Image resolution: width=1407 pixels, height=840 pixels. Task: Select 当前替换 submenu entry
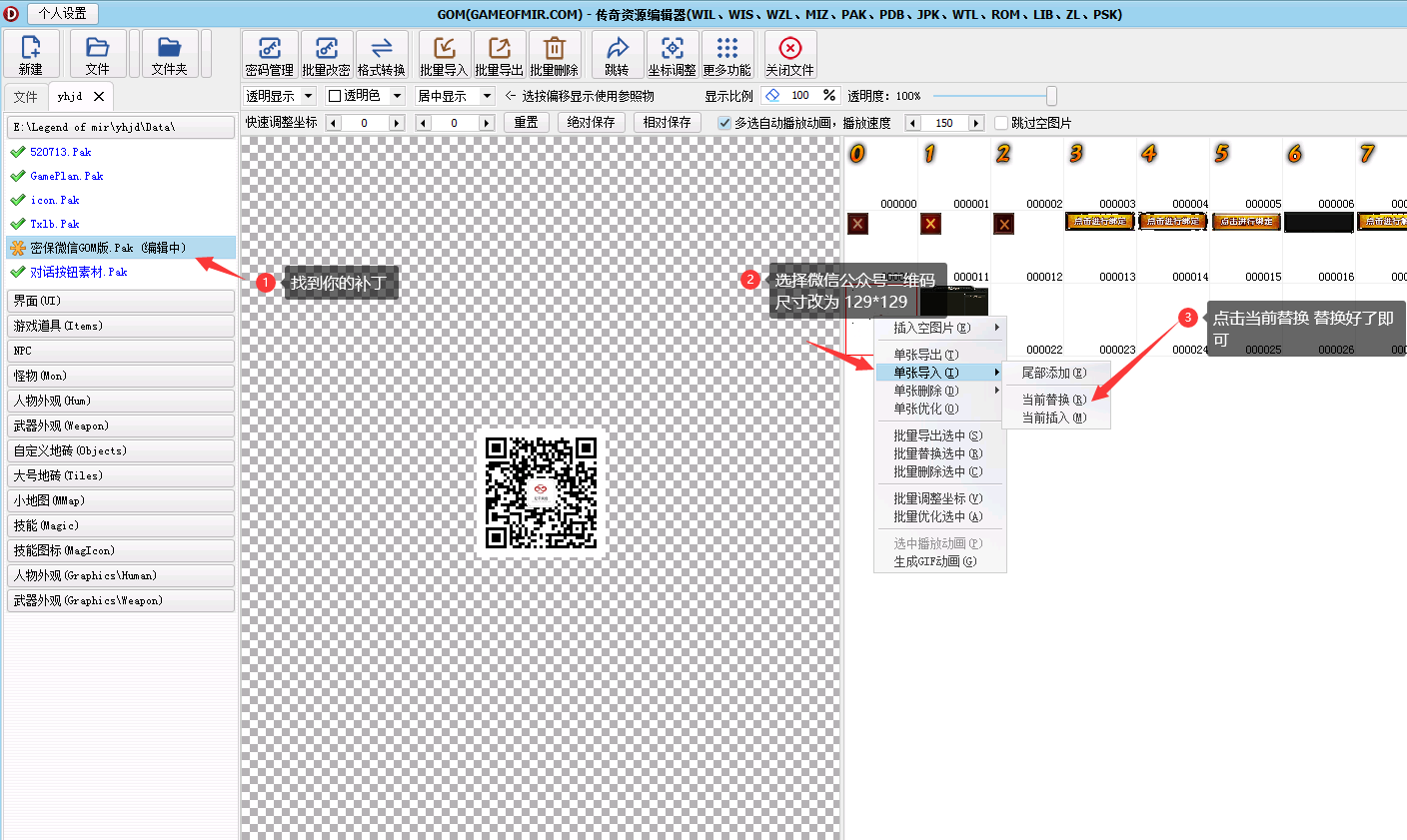1054,400
